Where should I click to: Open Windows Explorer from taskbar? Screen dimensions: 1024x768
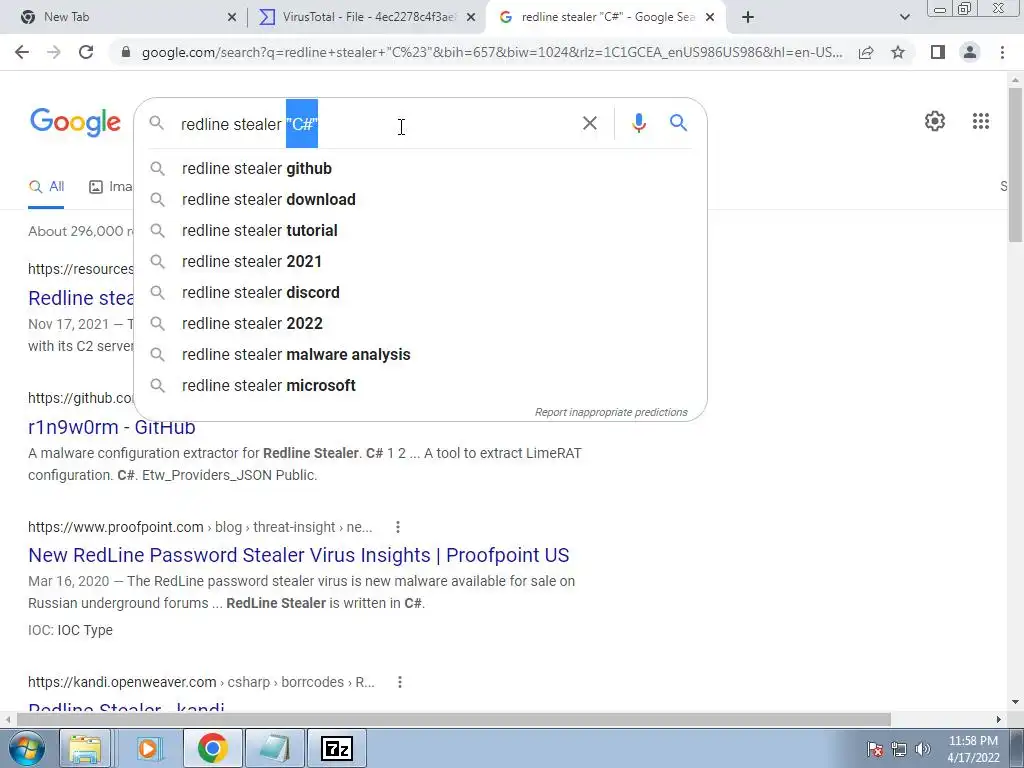click(86, 748)
